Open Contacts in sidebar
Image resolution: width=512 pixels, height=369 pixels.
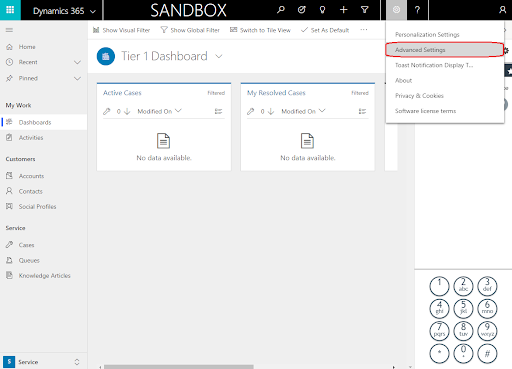(x=43, y=191)
